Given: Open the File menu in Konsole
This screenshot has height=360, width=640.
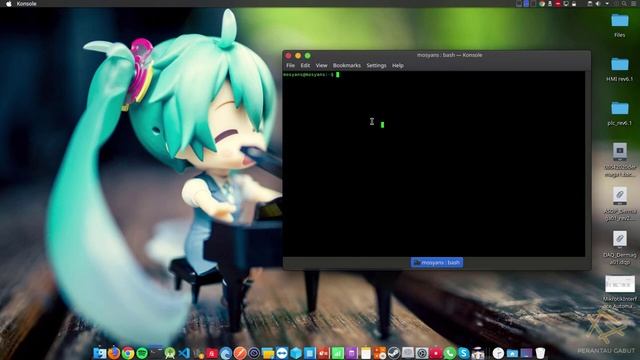Looking at the screenshot, I should tap(290, 65).
